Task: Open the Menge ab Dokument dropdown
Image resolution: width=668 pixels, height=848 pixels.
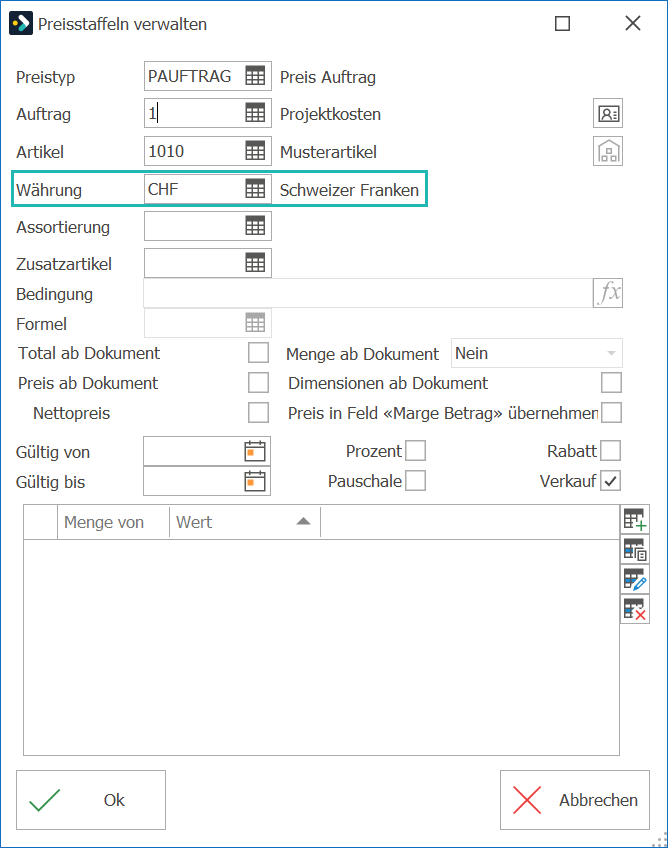Action: click(x=537, y=353)
